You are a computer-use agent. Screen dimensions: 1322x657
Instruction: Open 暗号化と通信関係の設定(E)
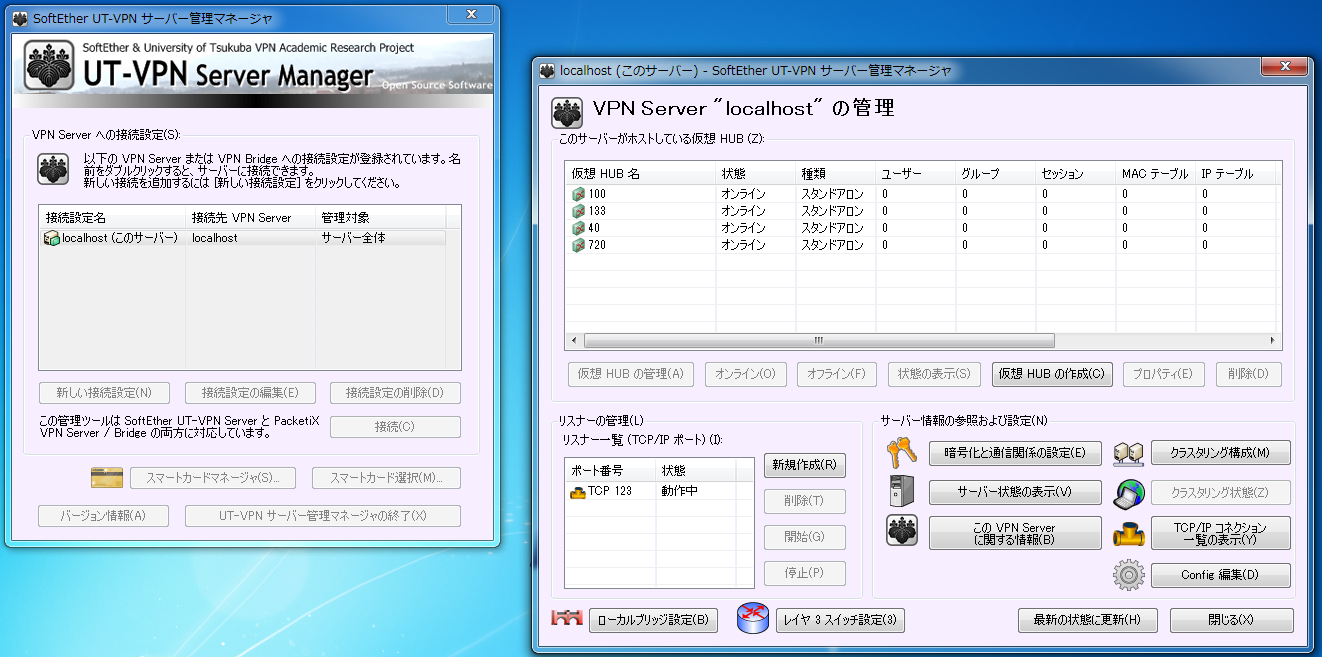coord(1015,453)
